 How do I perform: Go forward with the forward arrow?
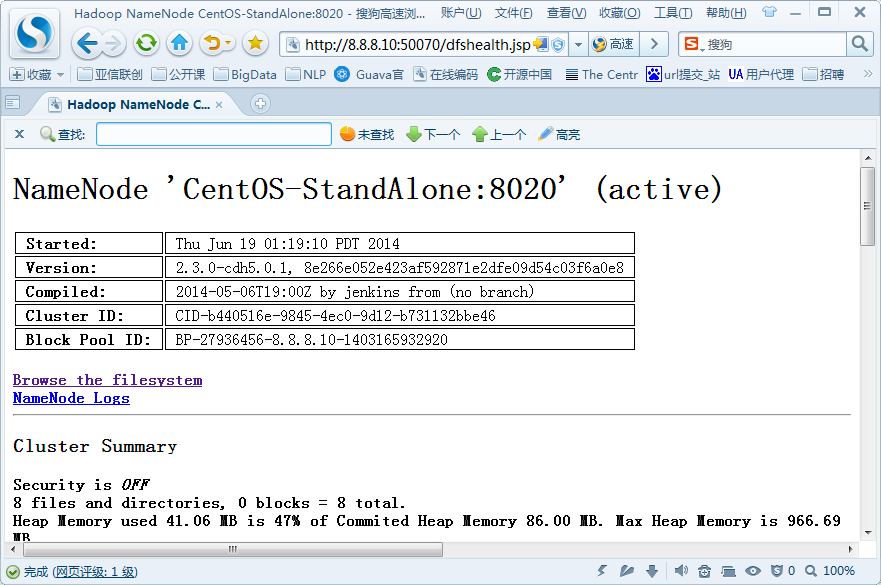[x=113, y=44]
